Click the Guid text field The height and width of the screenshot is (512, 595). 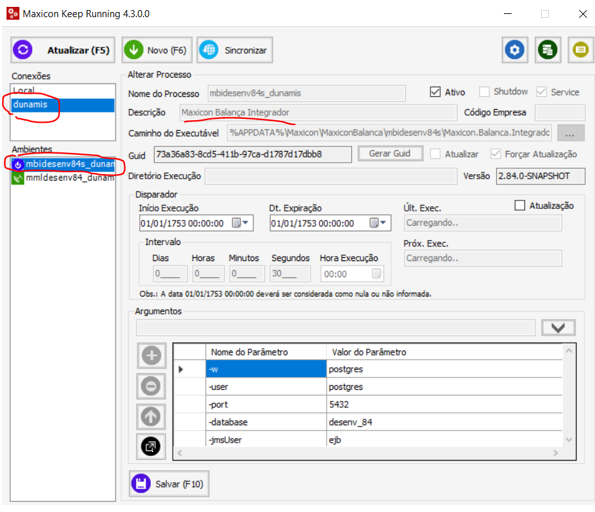(253, 154)
